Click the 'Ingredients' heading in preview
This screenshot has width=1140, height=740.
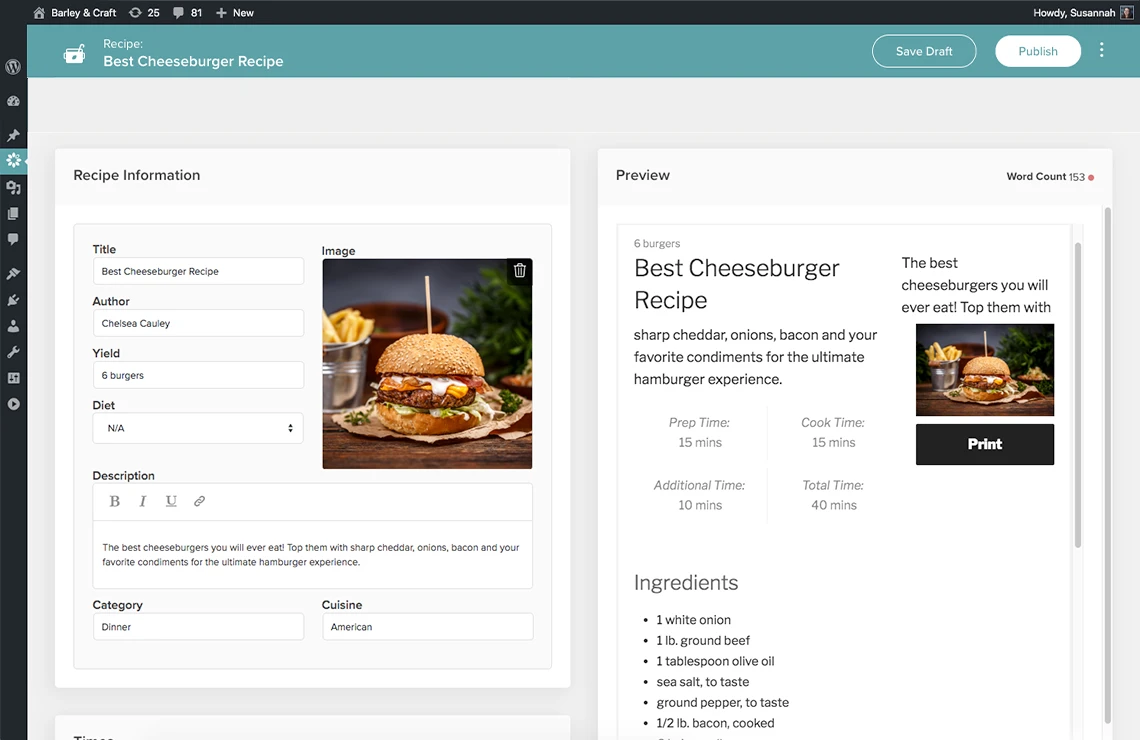click(x=686, y=583)
